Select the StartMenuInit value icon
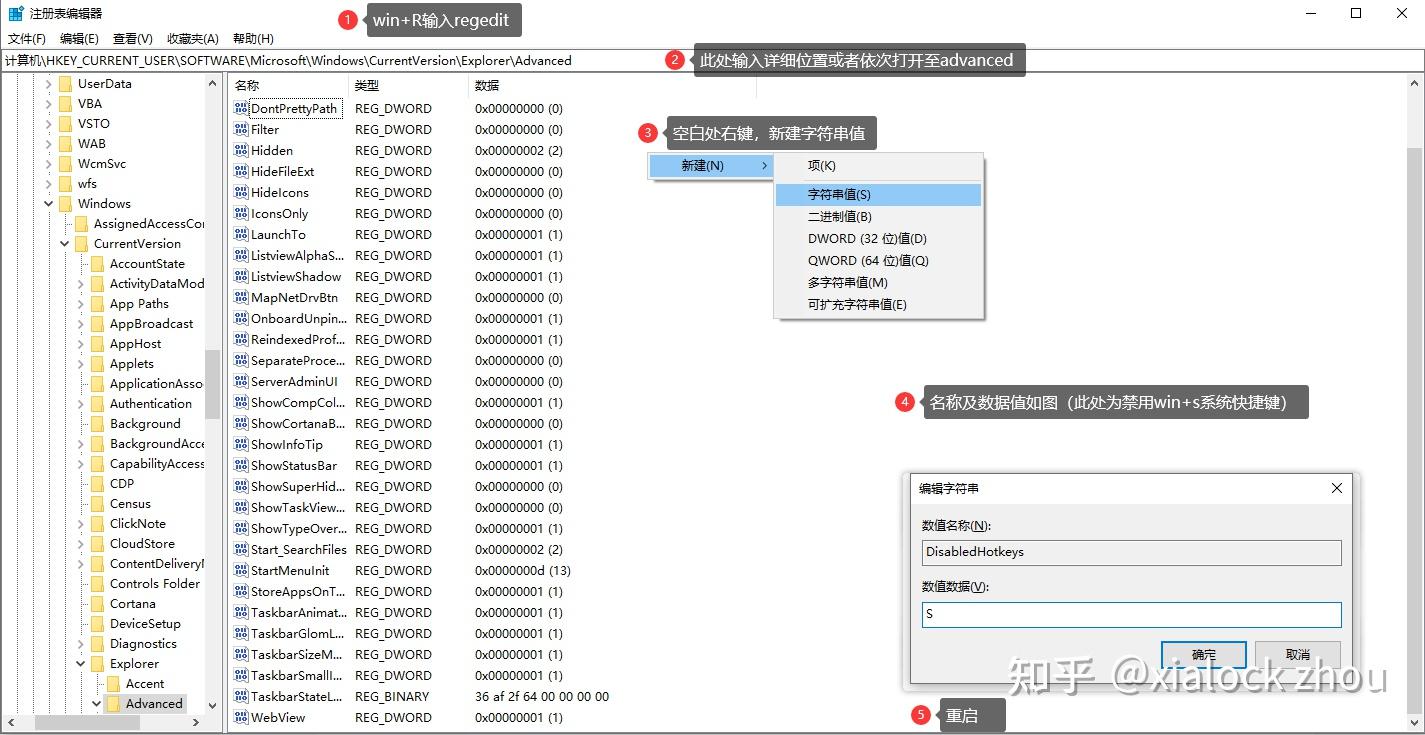Image resolution: width=1425 pixels, height=735 pixels. [x=241, y=570]
